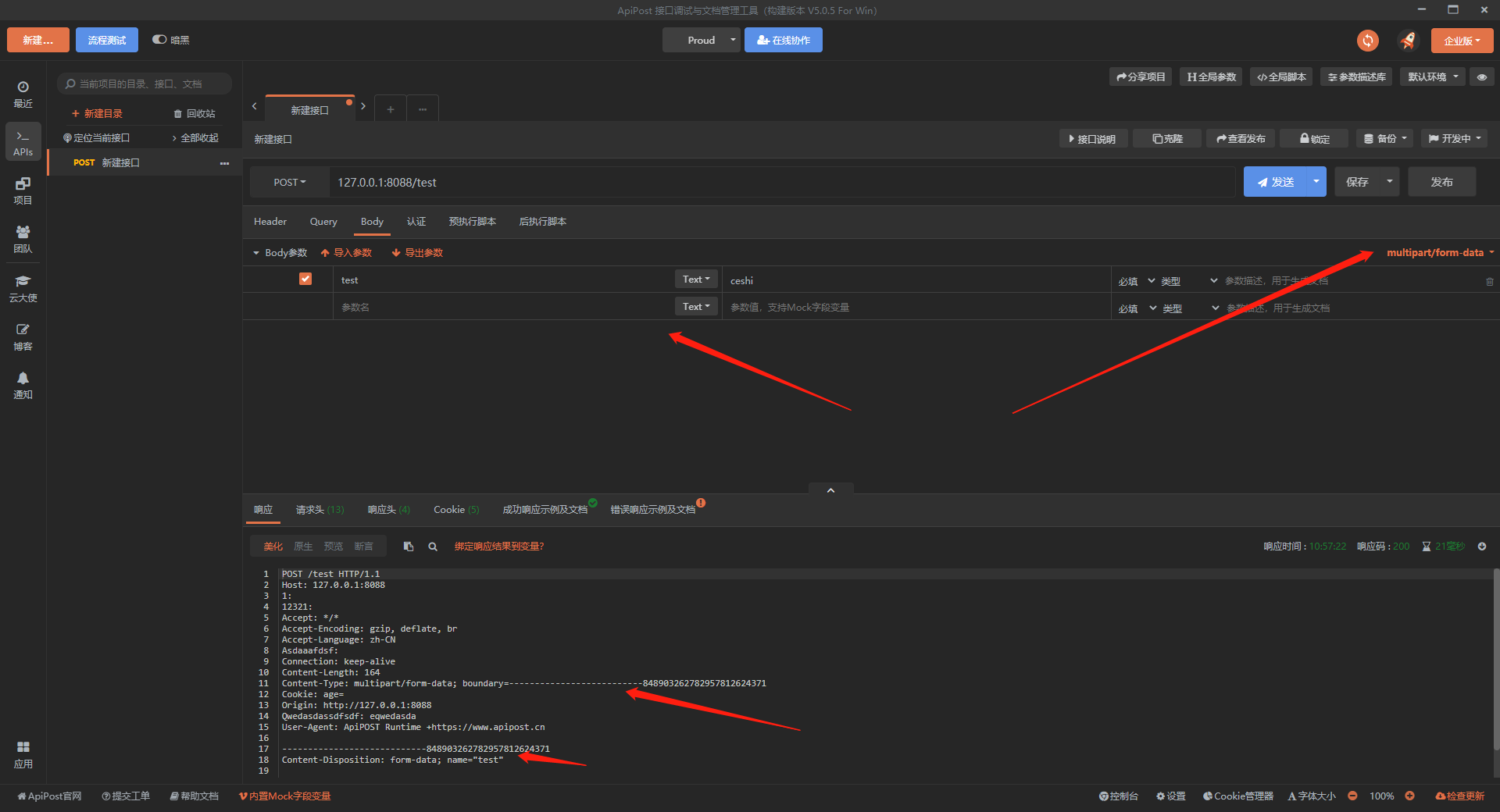Open the 最近 (Recent) sidebar section

coord(23,94)
